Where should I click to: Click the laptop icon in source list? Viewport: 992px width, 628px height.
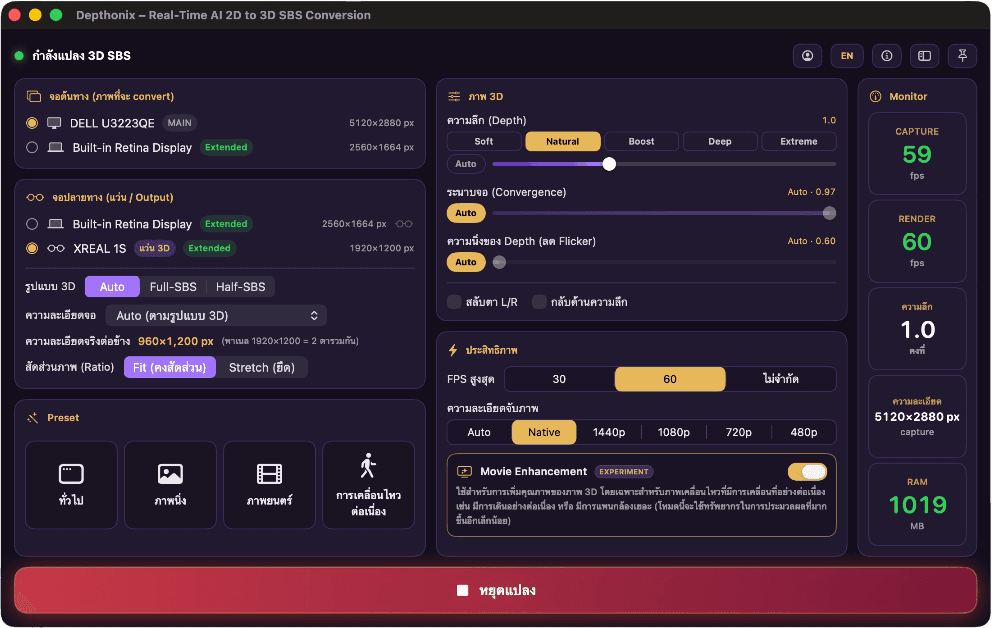click(56, 147)
